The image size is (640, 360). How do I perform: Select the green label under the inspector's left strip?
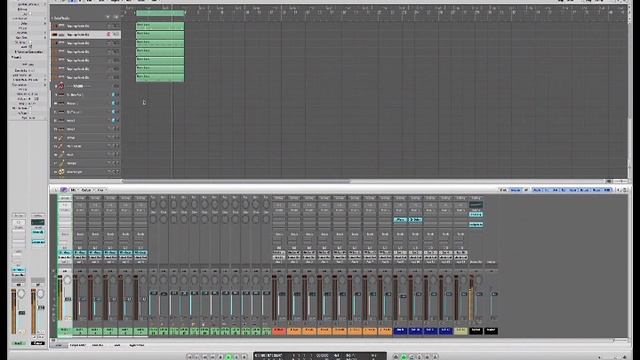click(x=18, y=344)
